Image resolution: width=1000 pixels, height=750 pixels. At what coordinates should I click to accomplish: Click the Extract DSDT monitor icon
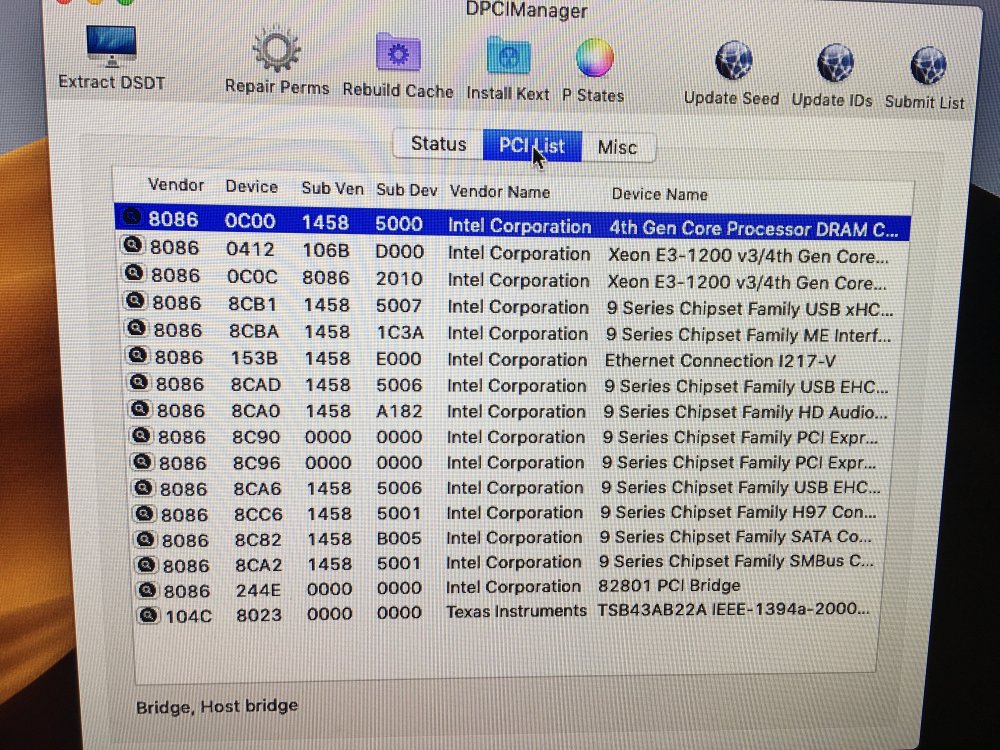[111, 47]
